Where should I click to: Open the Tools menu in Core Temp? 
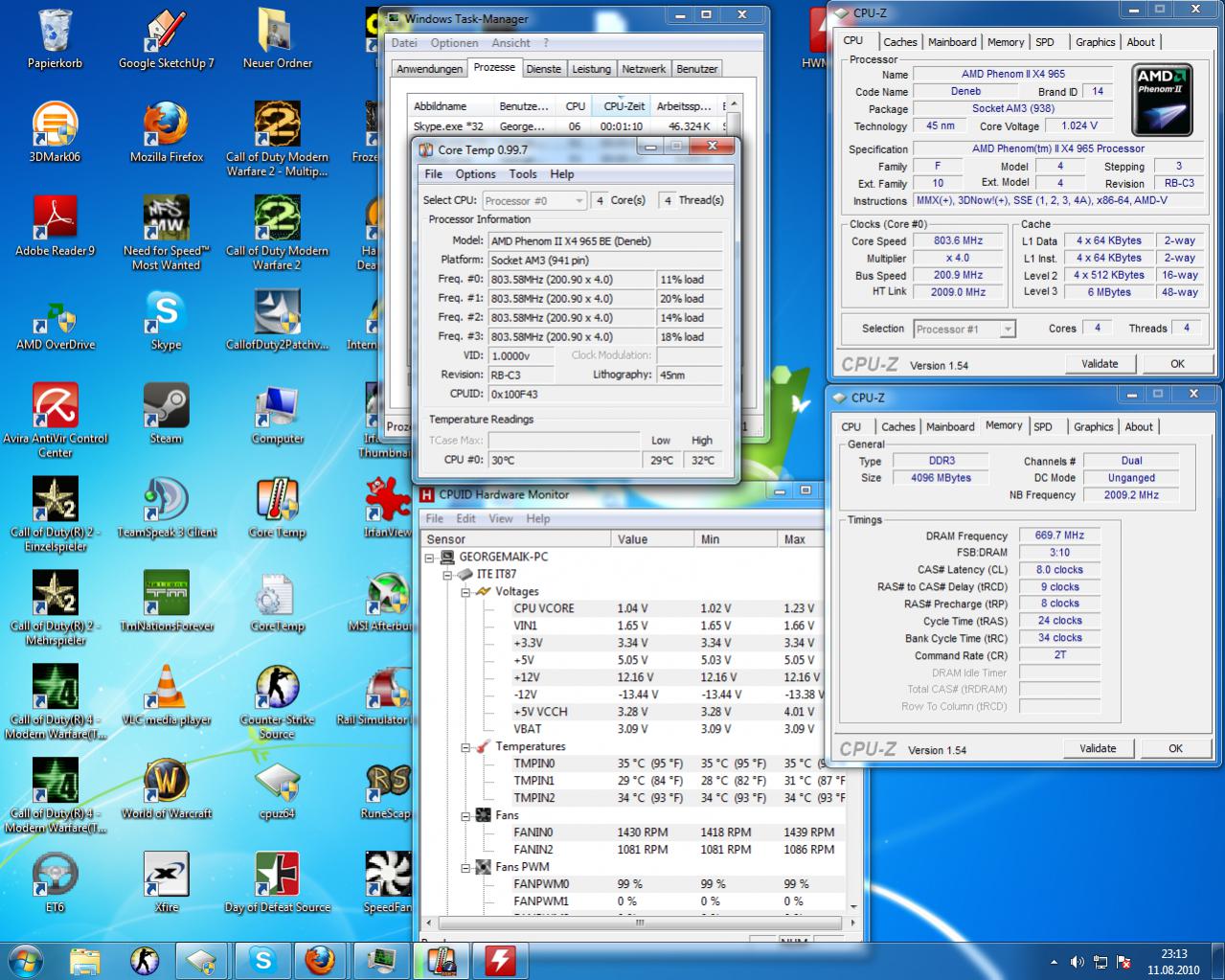(x=523, y=173)
